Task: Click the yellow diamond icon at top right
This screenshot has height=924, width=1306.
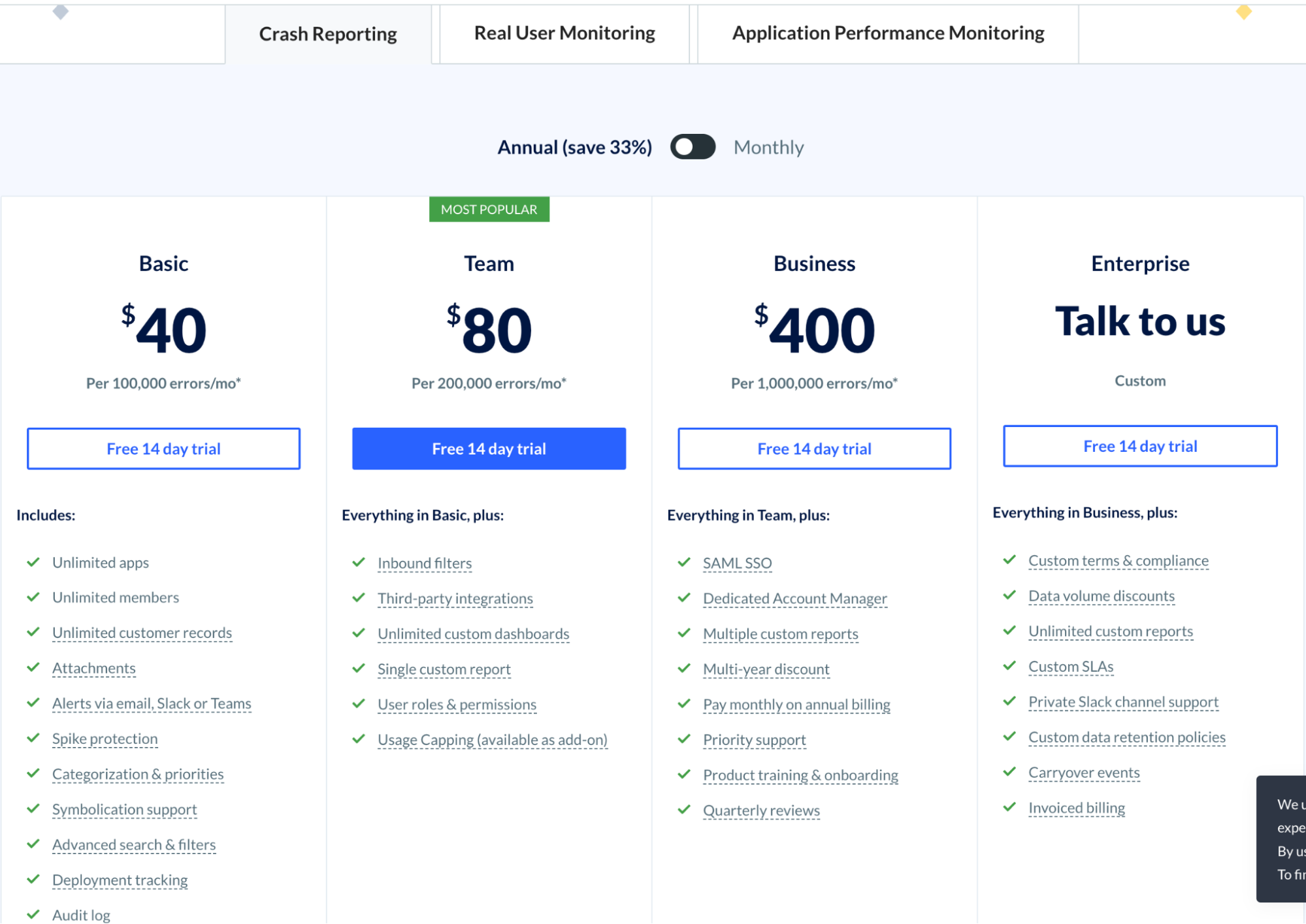Action: [1243, 12]
